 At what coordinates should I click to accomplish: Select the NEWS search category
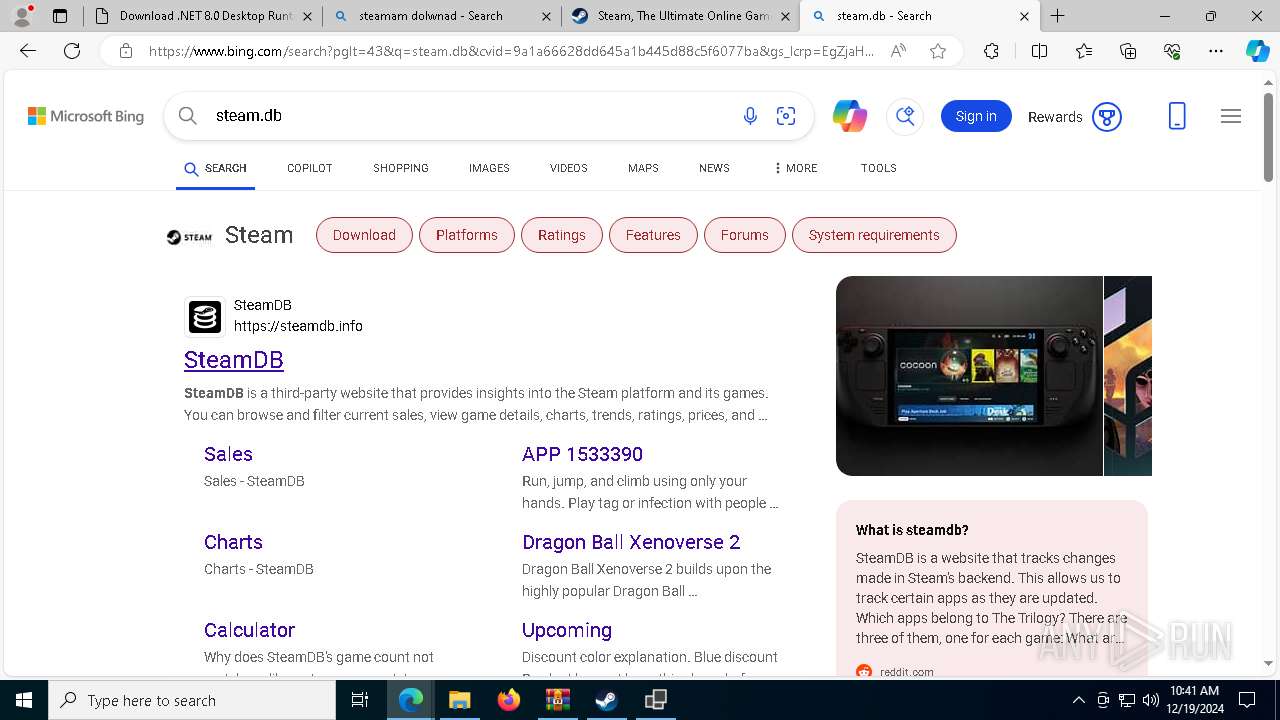tap(714, 168)
